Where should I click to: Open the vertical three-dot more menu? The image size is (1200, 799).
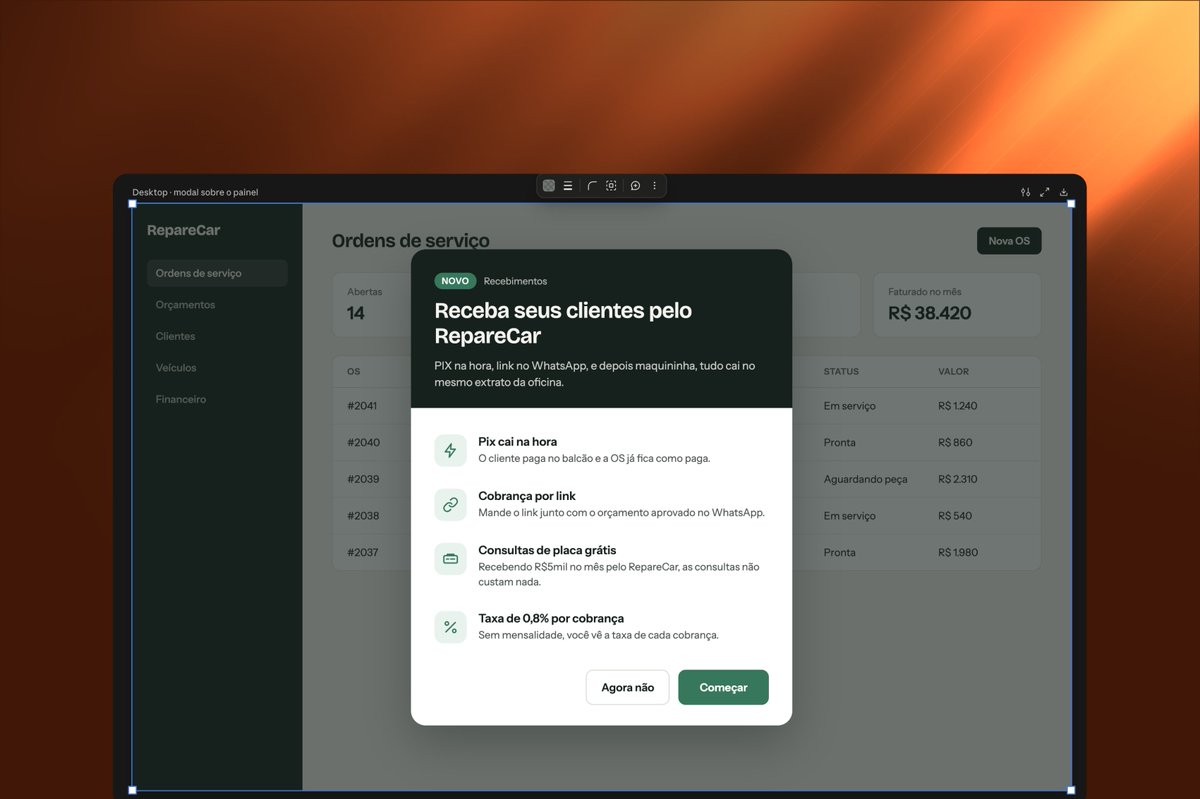pos(655,186)
